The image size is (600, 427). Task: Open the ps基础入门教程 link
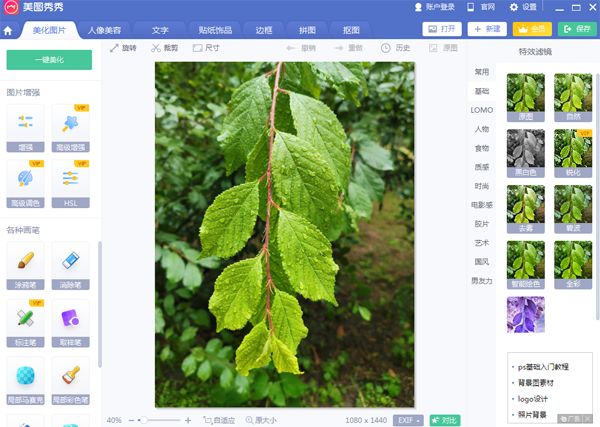(543, 367)
